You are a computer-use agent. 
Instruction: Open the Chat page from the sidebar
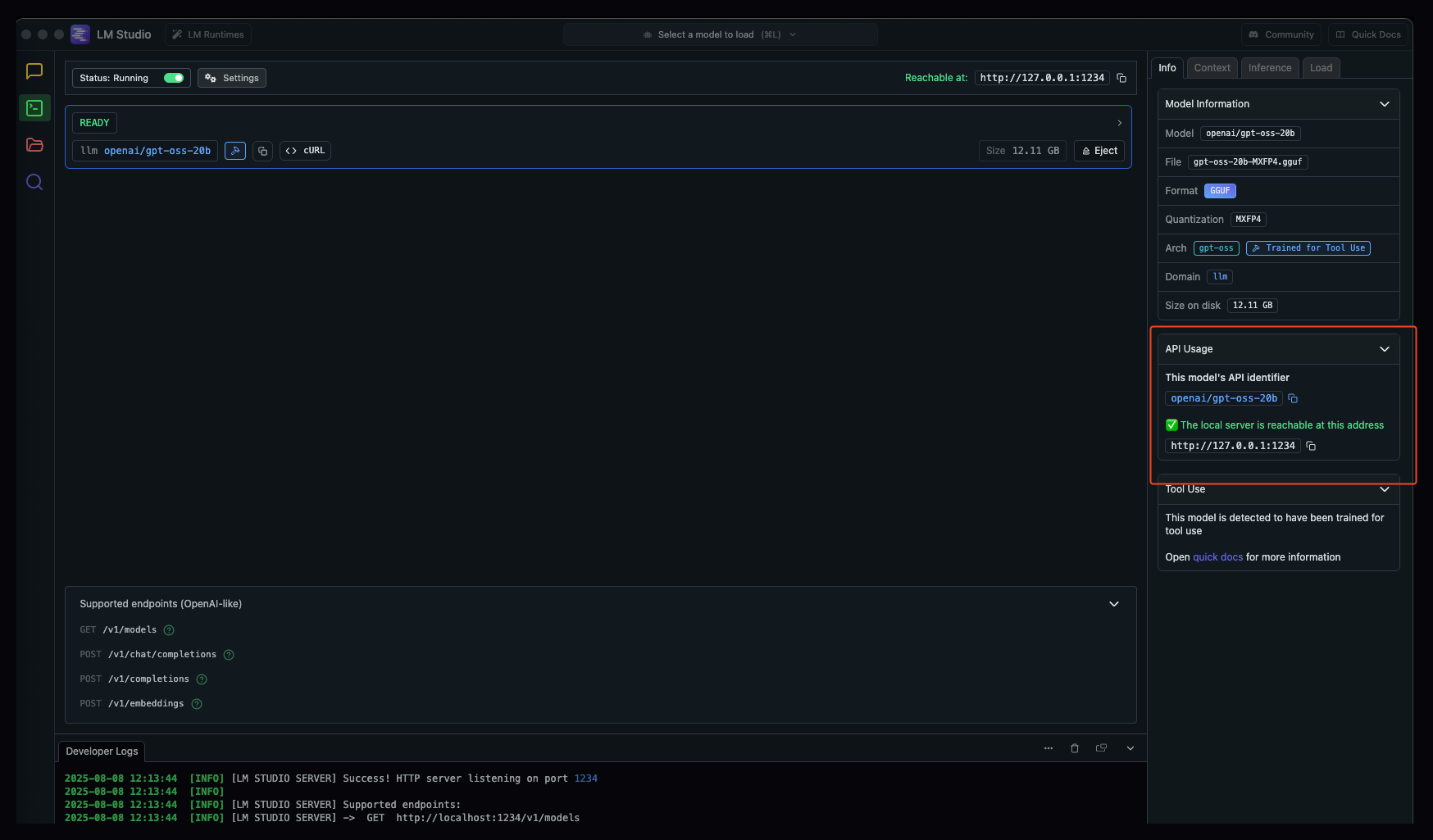click(34, 71)
